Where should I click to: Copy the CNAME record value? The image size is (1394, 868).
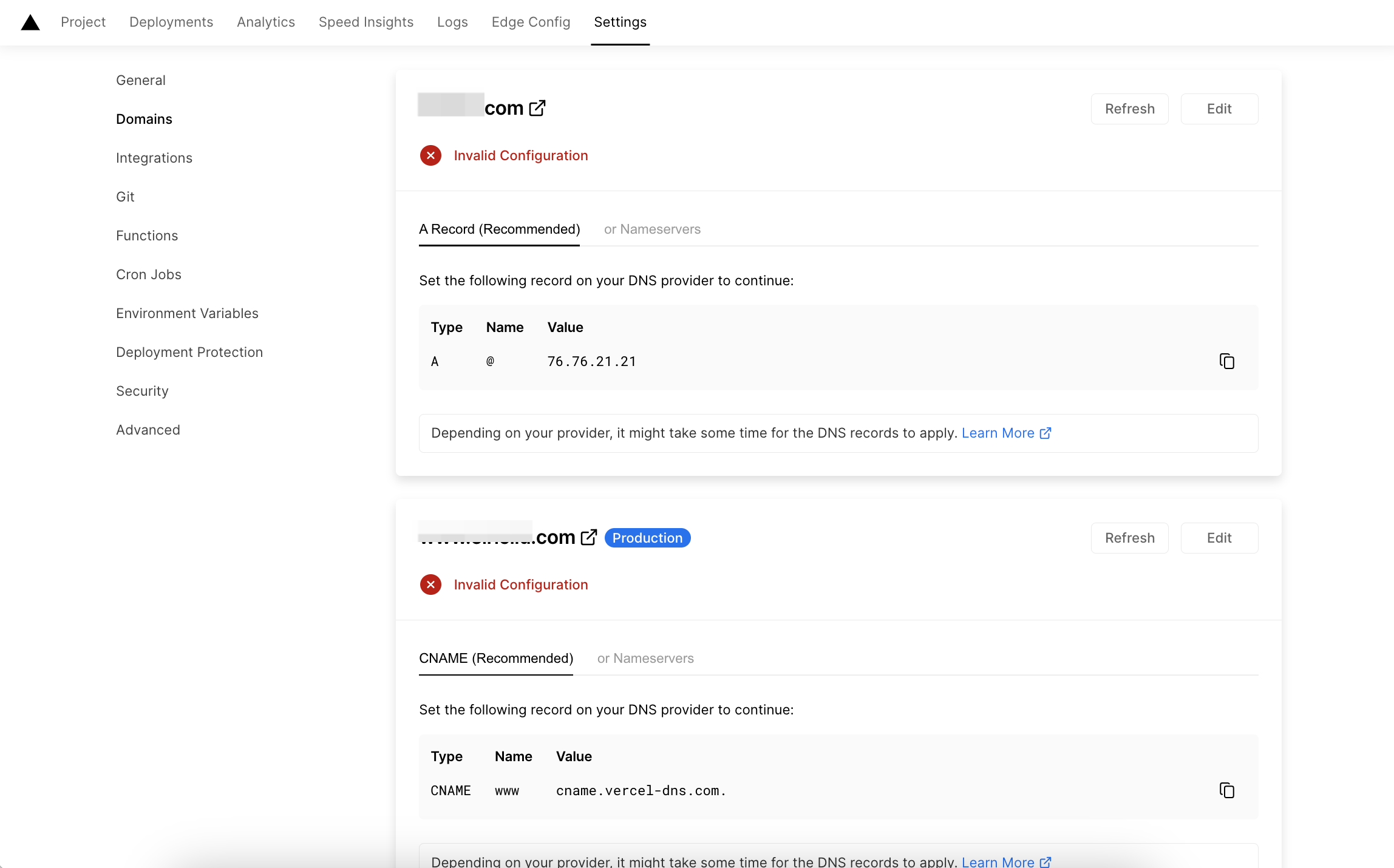[1226, 790]
